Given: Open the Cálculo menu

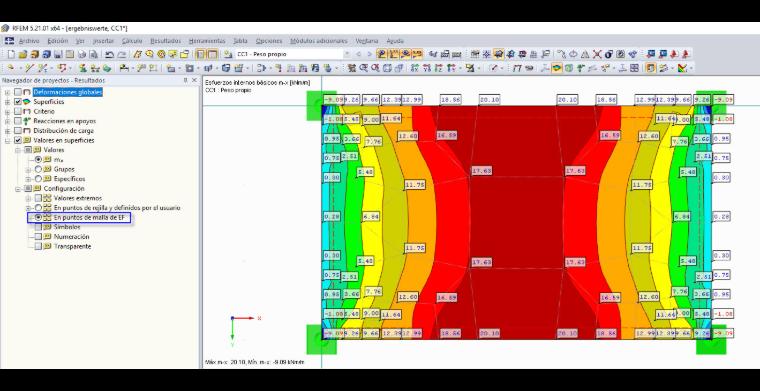Looking at the screenshot, I should 132,41.
